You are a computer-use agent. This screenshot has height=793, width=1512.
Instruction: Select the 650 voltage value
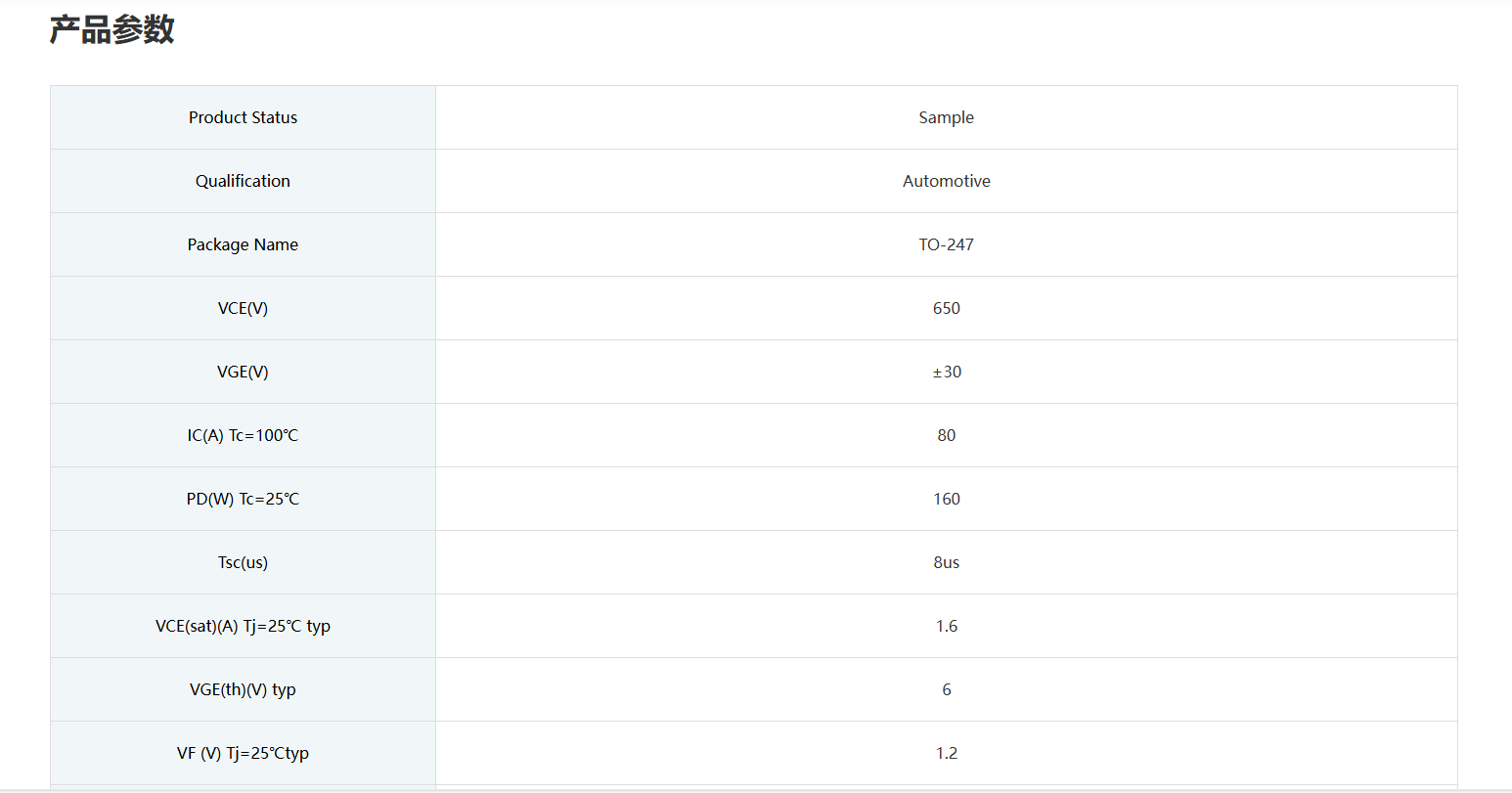point(946,308)
